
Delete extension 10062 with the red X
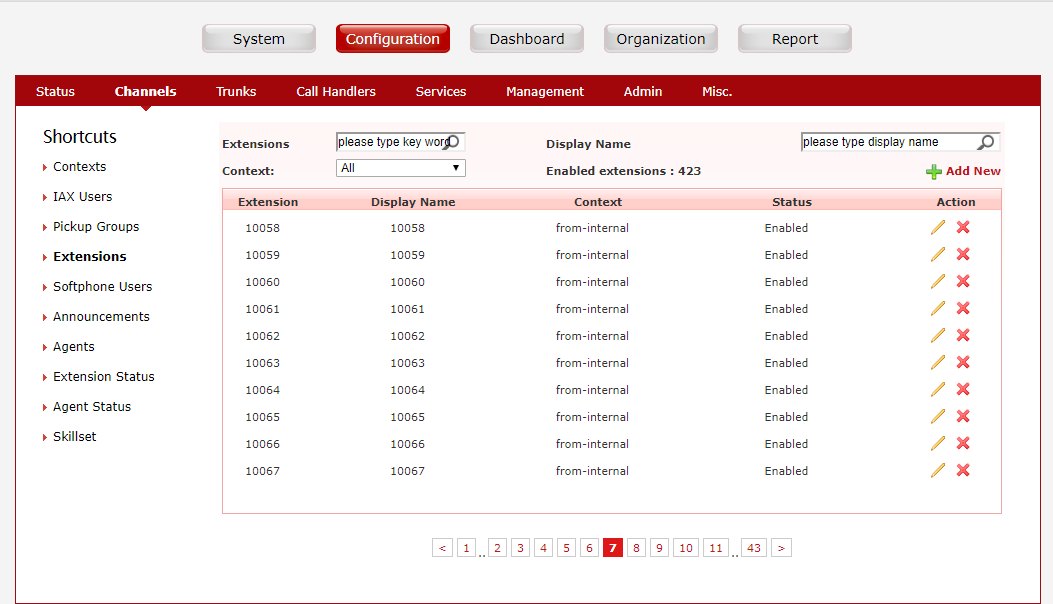pos(963,335)
